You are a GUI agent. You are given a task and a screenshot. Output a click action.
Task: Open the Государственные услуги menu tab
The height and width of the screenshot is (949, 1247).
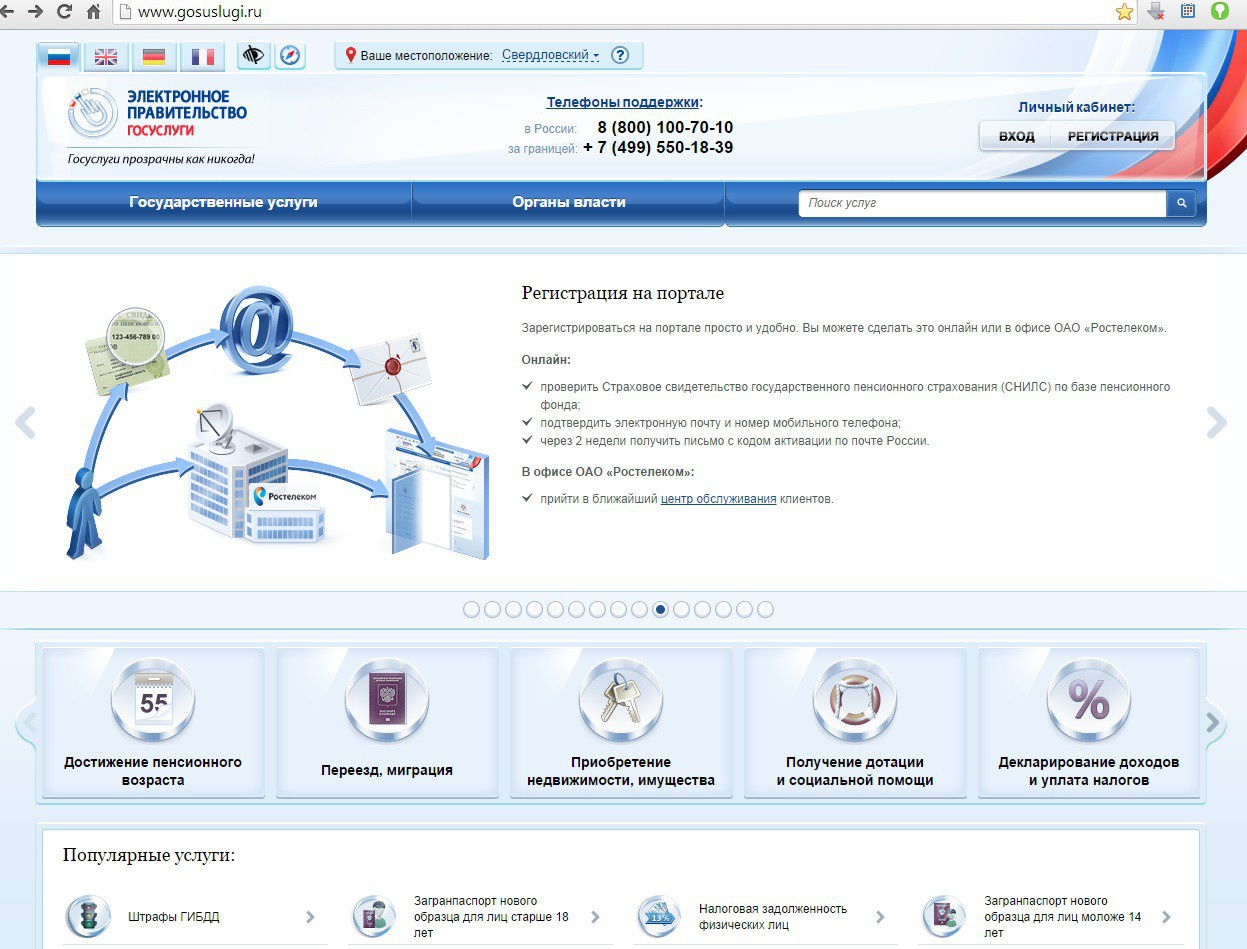click(223, 203)
